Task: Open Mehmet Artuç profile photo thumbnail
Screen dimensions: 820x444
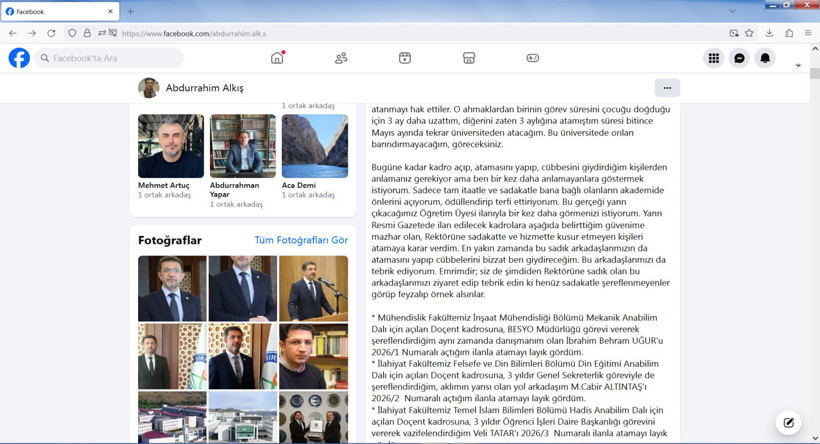Action: pos(171,146)
